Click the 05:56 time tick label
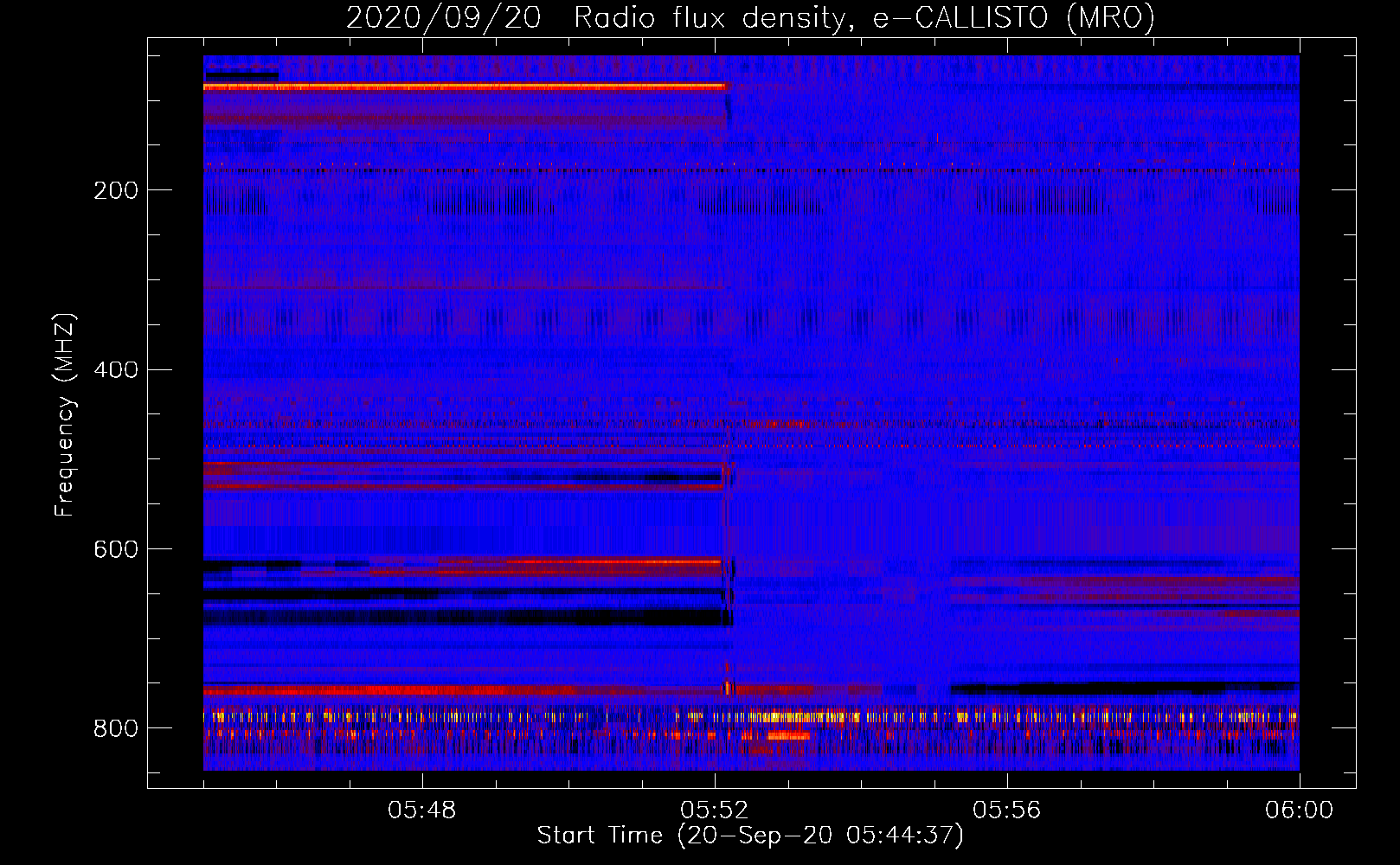 coord(1007,811)
